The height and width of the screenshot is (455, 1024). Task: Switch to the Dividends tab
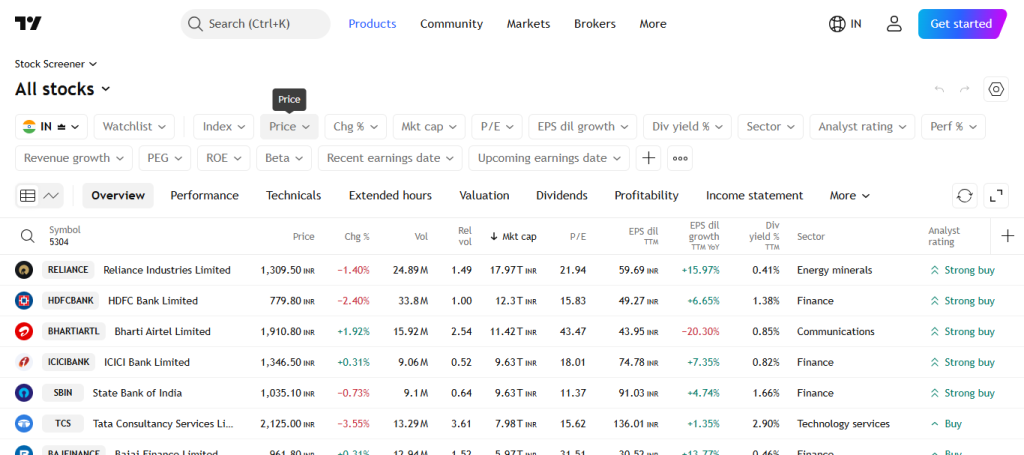coord(562,196)
